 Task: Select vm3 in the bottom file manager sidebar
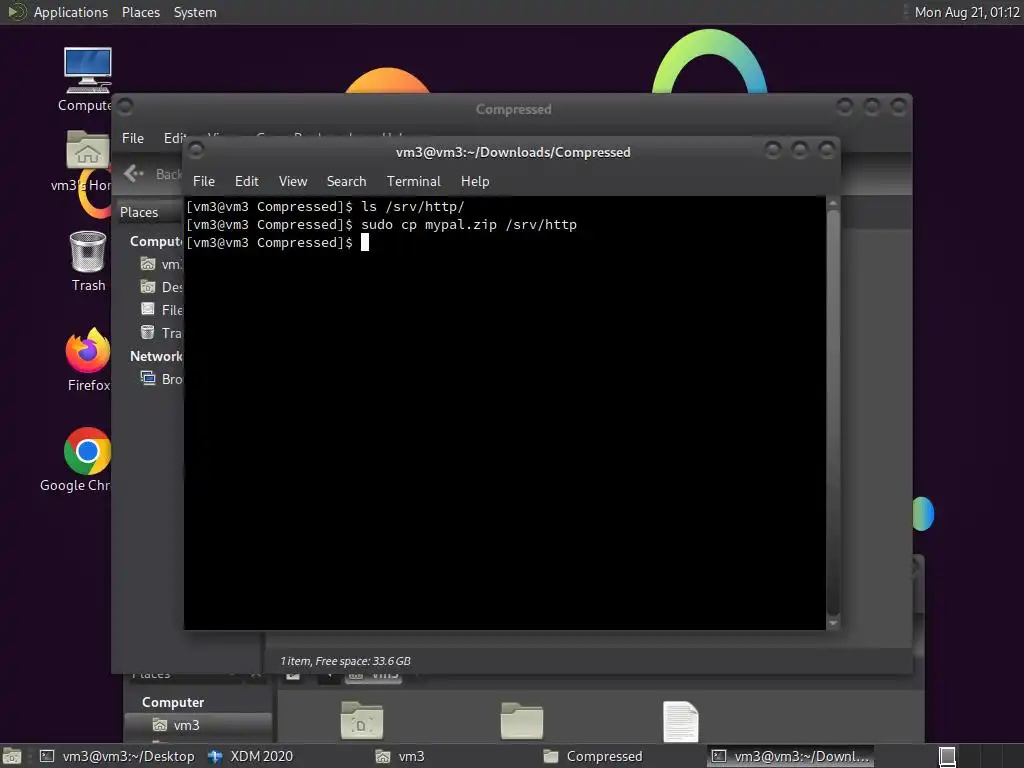pyautogui.click(x=197, y=725)
